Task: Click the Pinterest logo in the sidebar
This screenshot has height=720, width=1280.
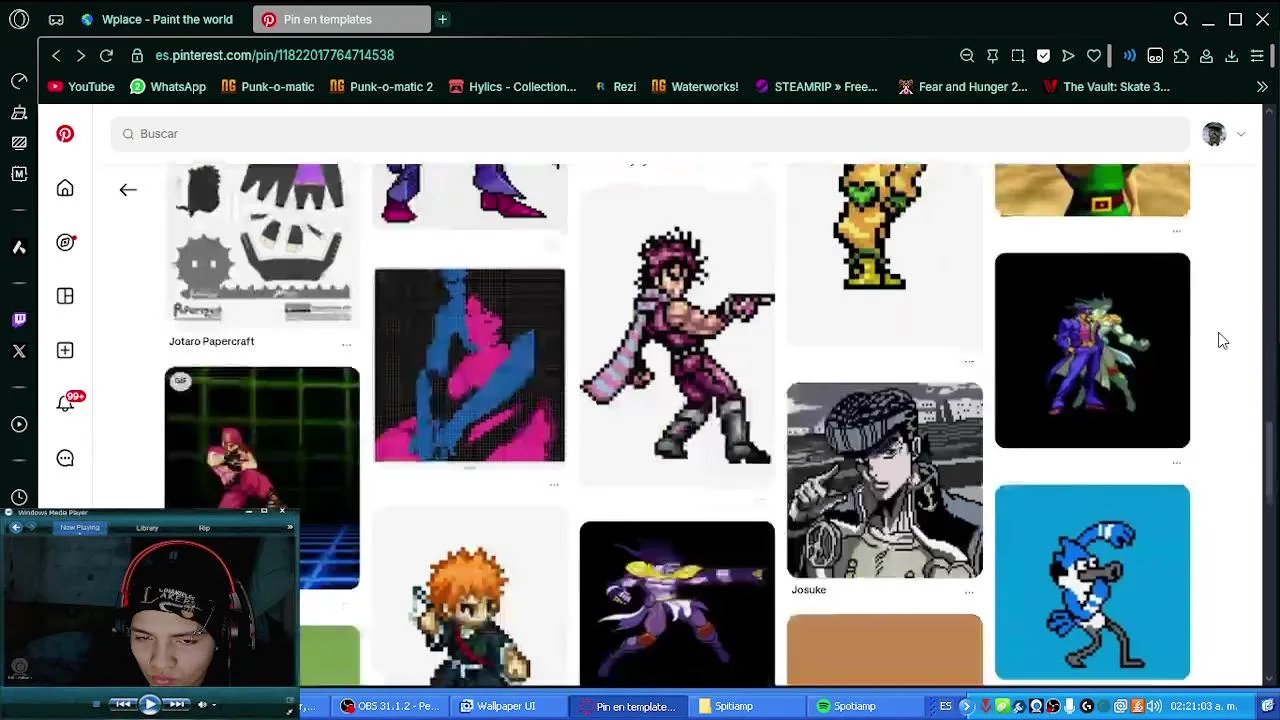Action: (x=65, y=134)
